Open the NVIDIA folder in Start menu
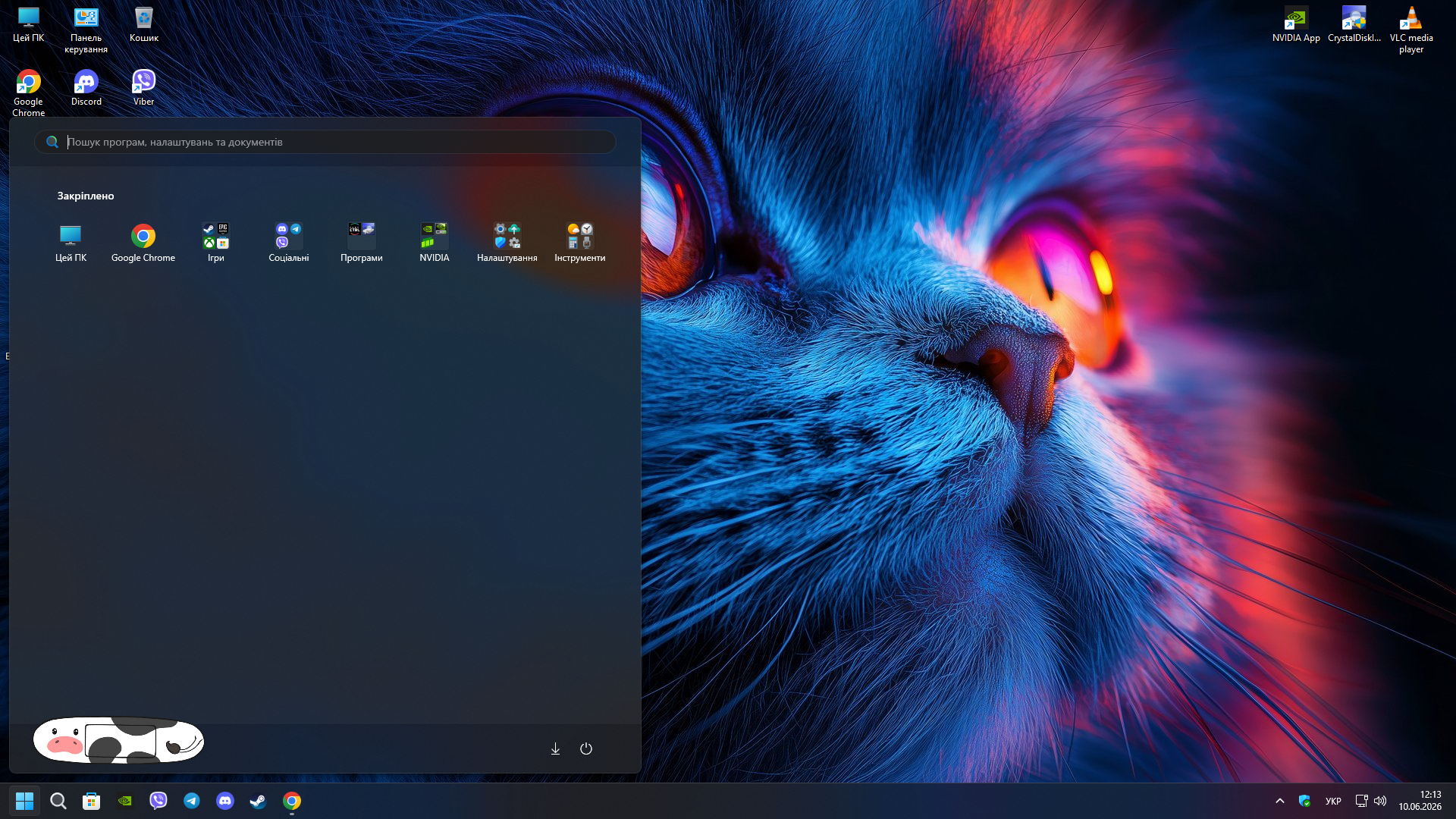The height and width of the screenshot is (819, 1456). coord(435,243)
